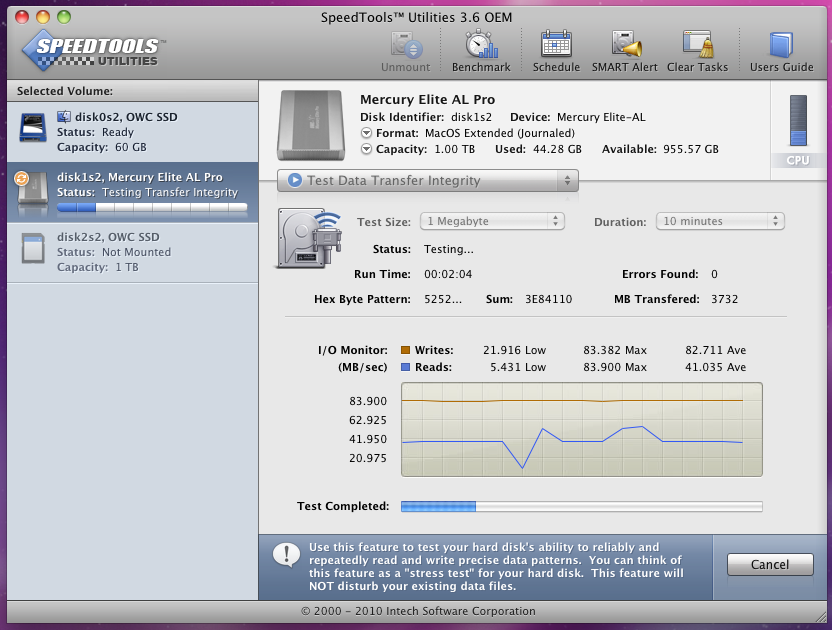
Task: Open the Users Guide
Action: pos(781,51)
